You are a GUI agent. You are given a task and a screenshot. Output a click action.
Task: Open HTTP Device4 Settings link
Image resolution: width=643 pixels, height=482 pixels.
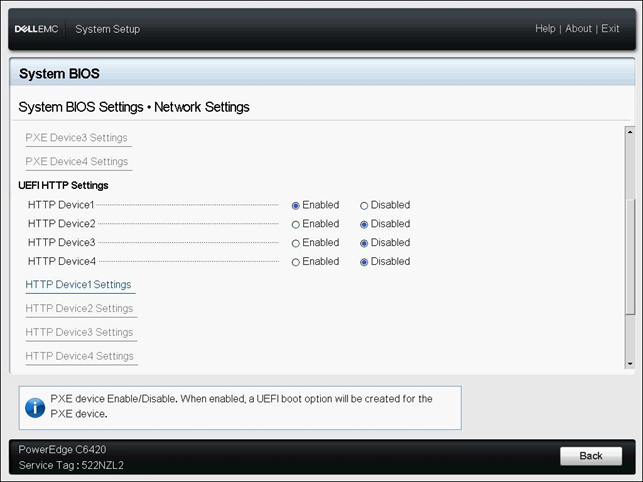(79, 357)
